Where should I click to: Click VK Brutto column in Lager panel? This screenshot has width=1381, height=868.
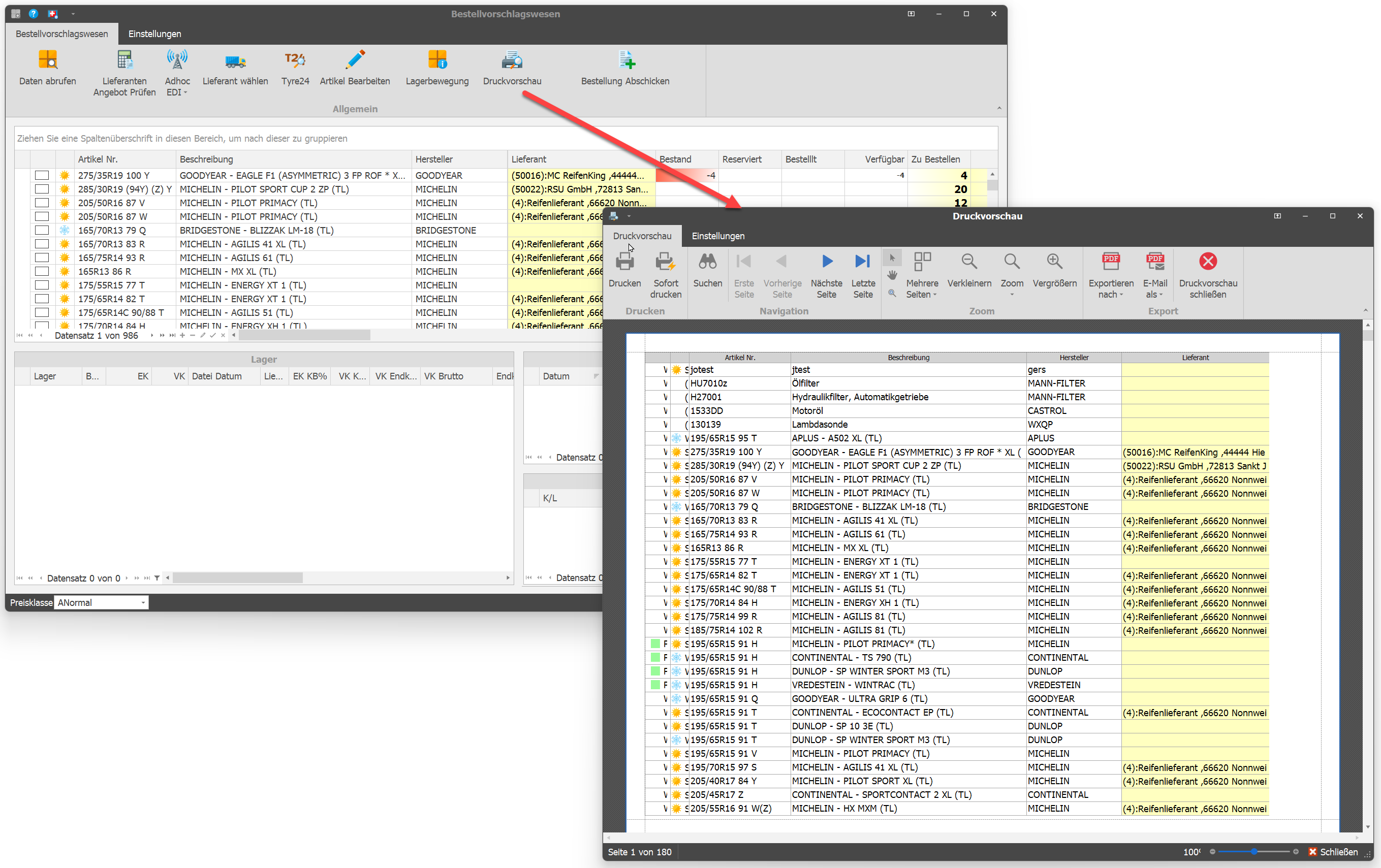point(456,377)
